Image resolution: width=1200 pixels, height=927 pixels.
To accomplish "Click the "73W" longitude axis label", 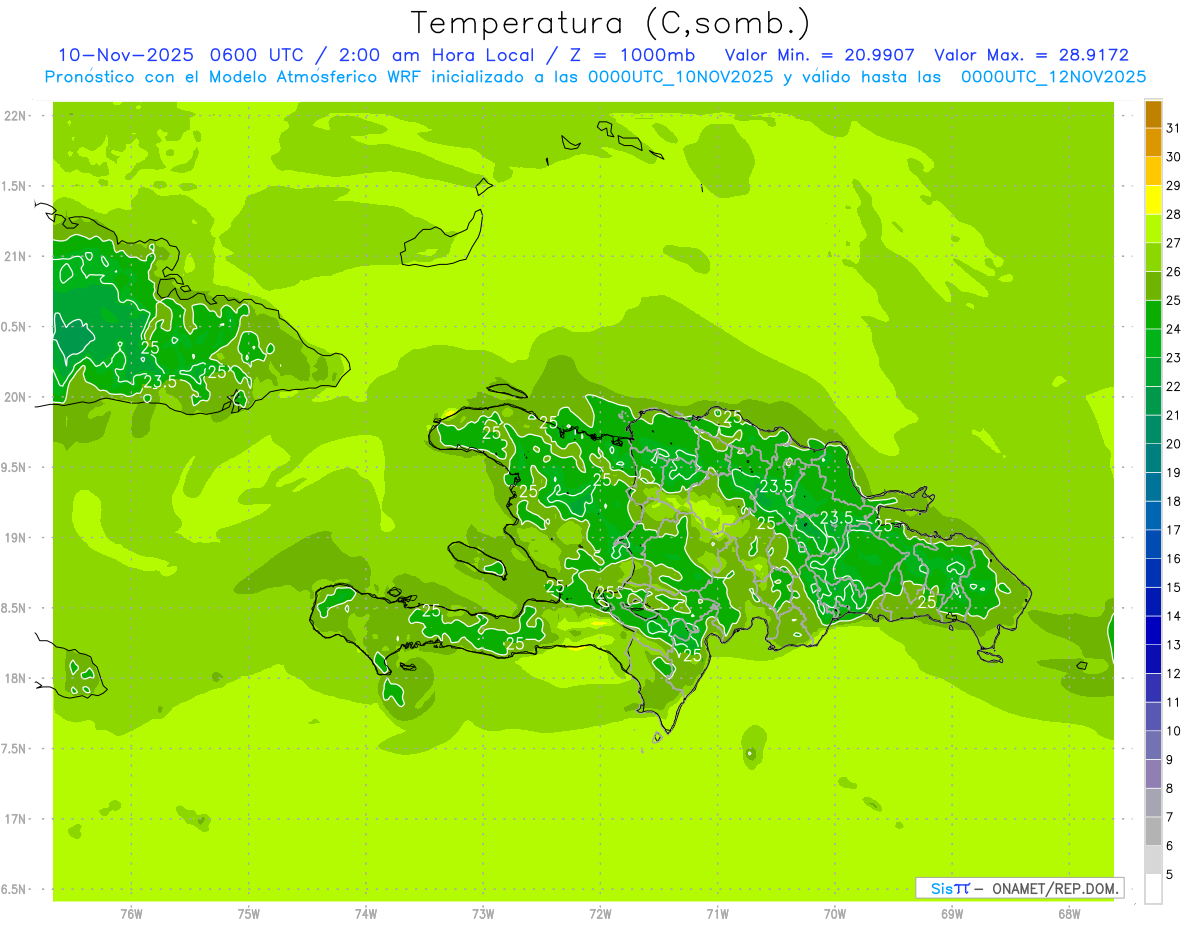I will click(x=483, y=914).
